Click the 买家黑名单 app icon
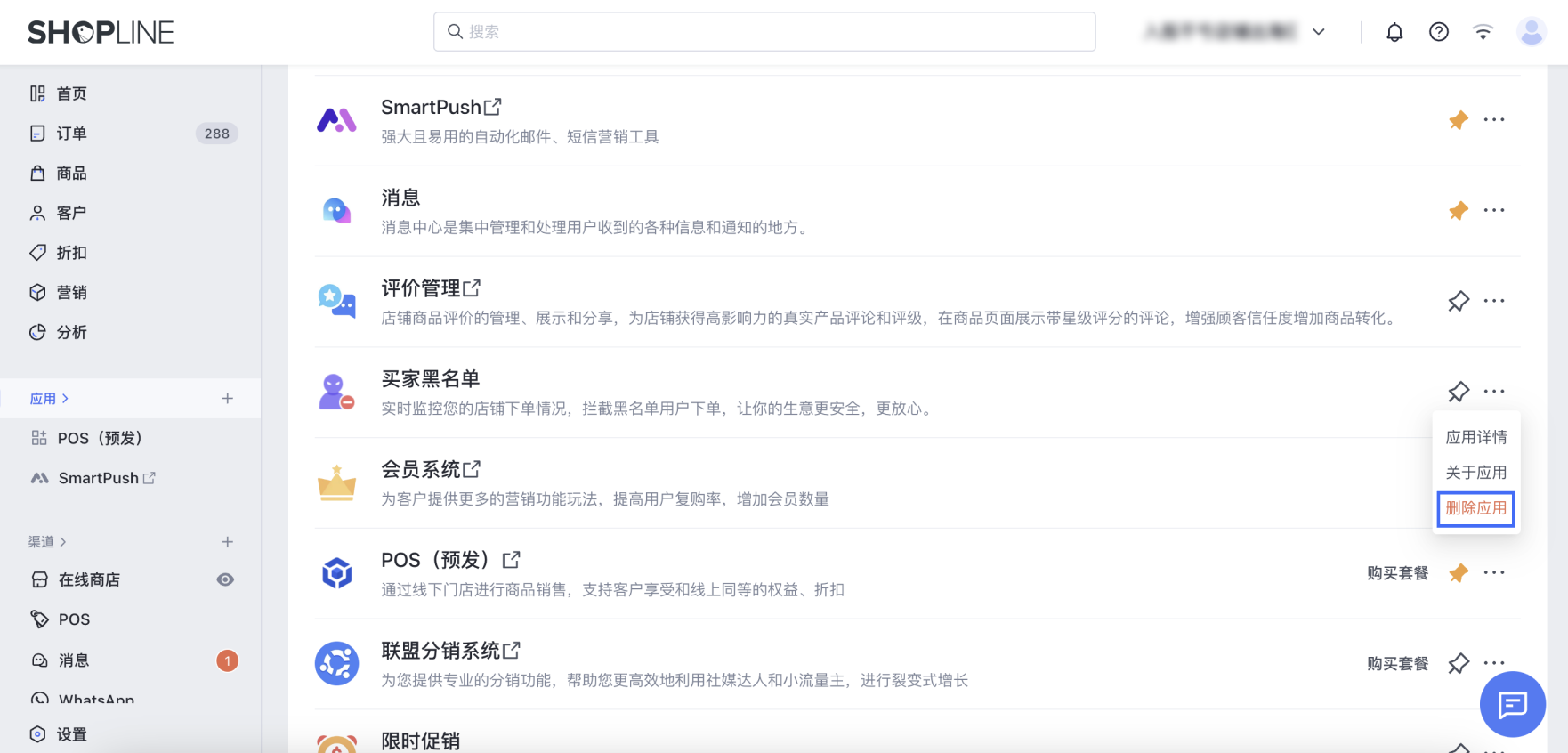Screen dimensions: 1568x753 click(x=336, y=392)
